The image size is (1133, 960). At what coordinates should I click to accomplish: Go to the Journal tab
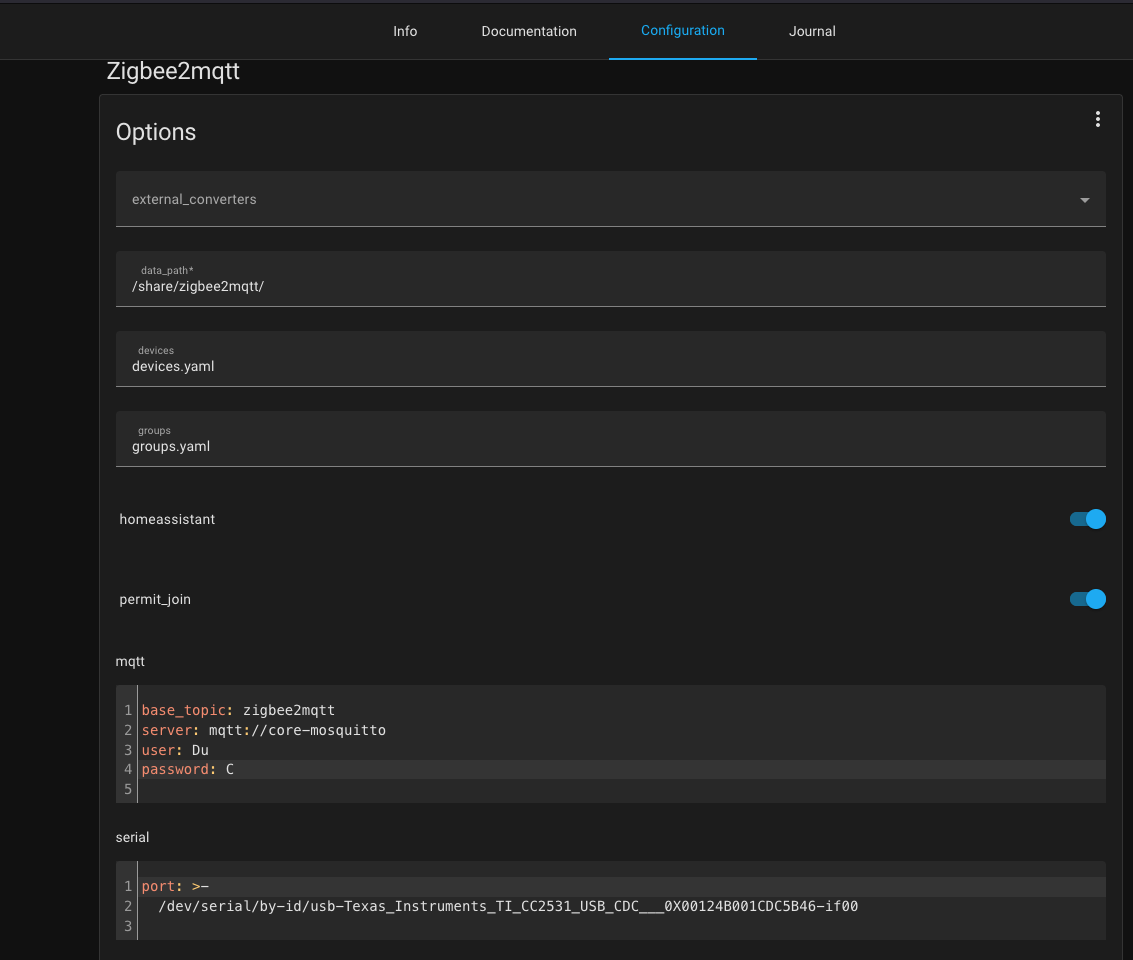click(812, 31)
